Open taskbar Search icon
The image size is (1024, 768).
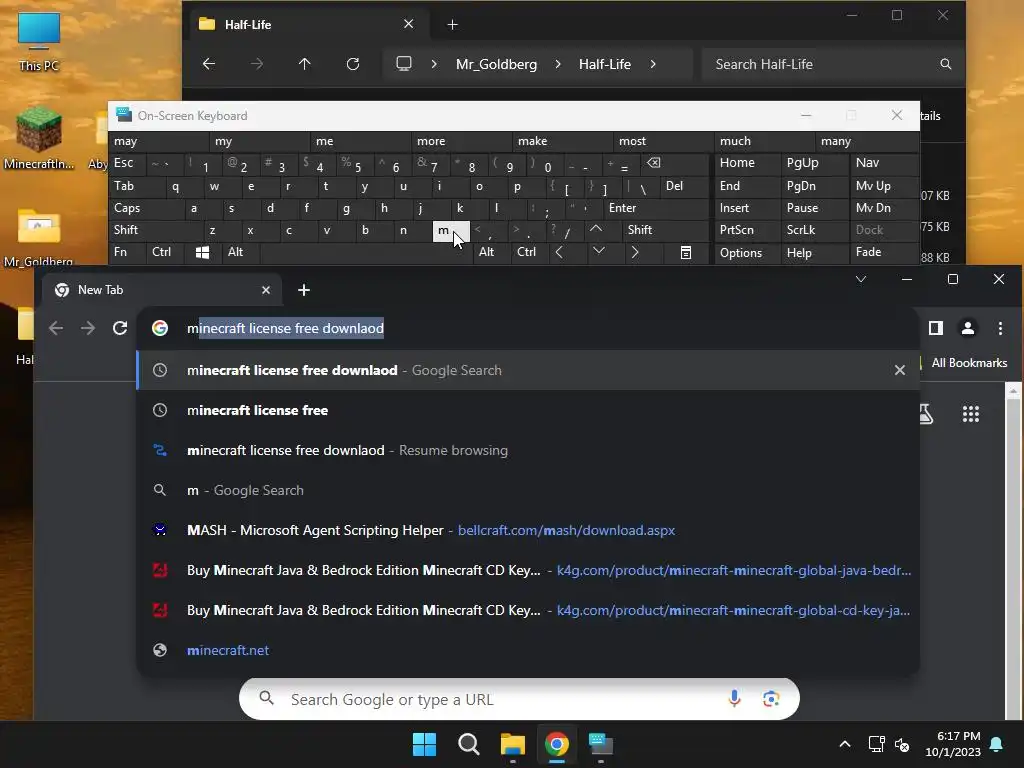point(469,744)
